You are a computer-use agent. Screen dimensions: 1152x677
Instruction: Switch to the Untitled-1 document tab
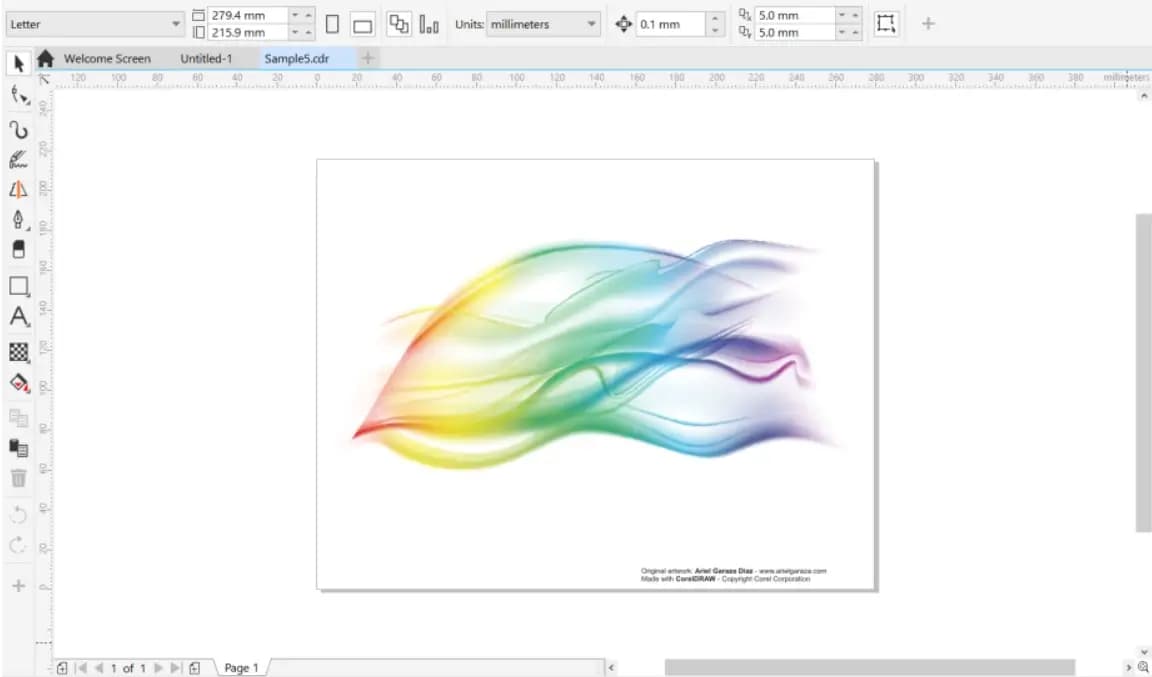tap(206, 59)
